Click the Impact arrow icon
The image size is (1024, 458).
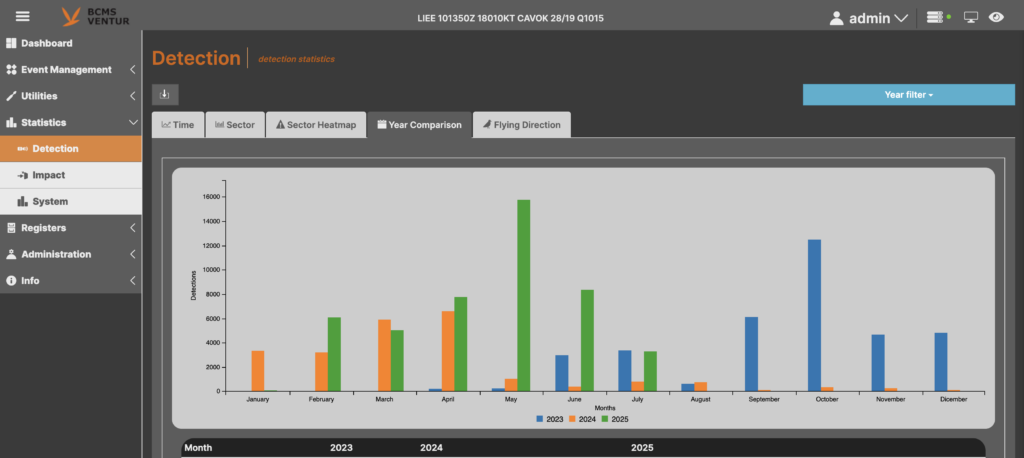[x=23, y=175]
